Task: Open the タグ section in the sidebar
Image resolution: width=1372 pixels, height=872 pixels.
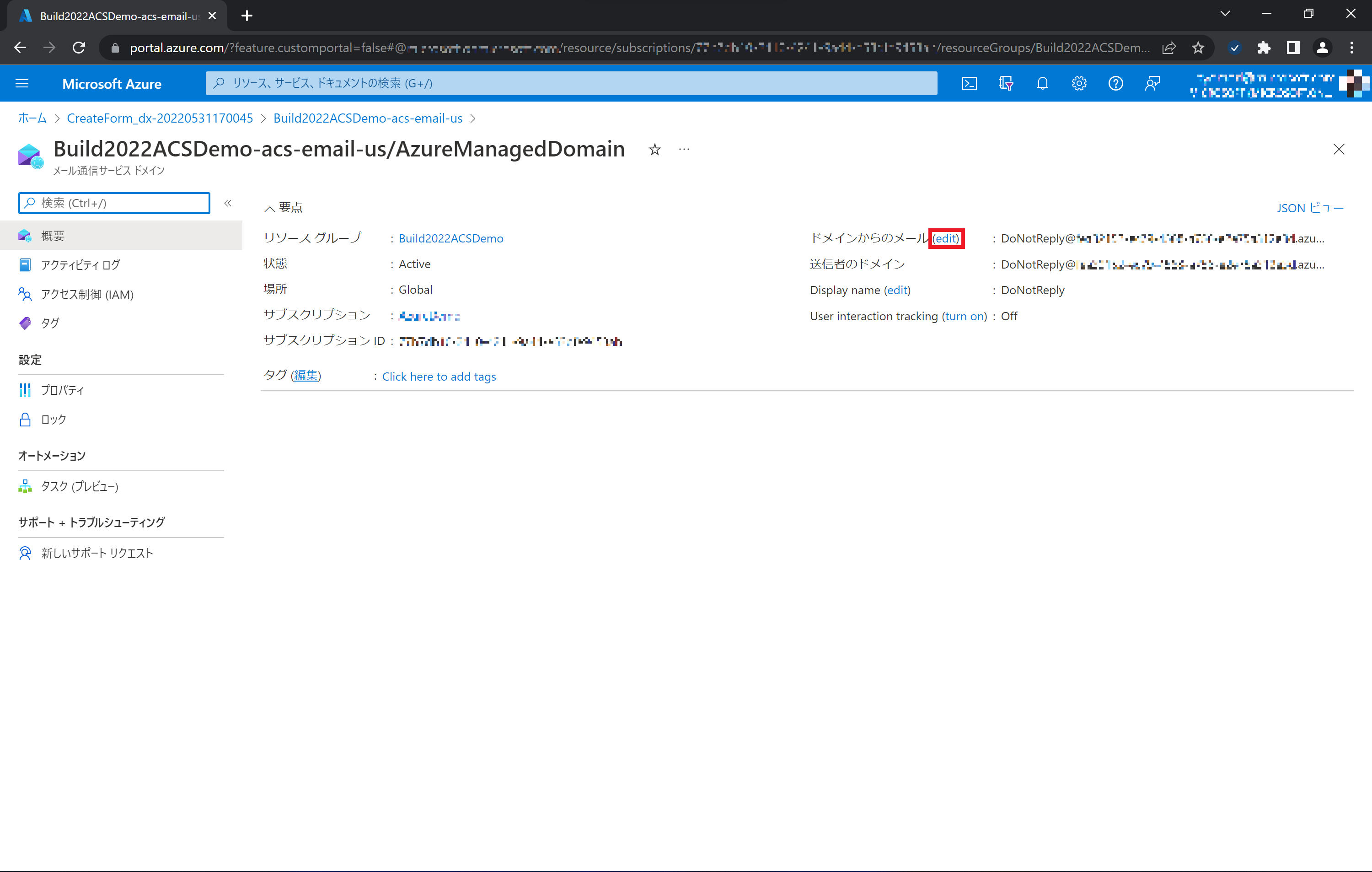Action: [x=49, y=323]
